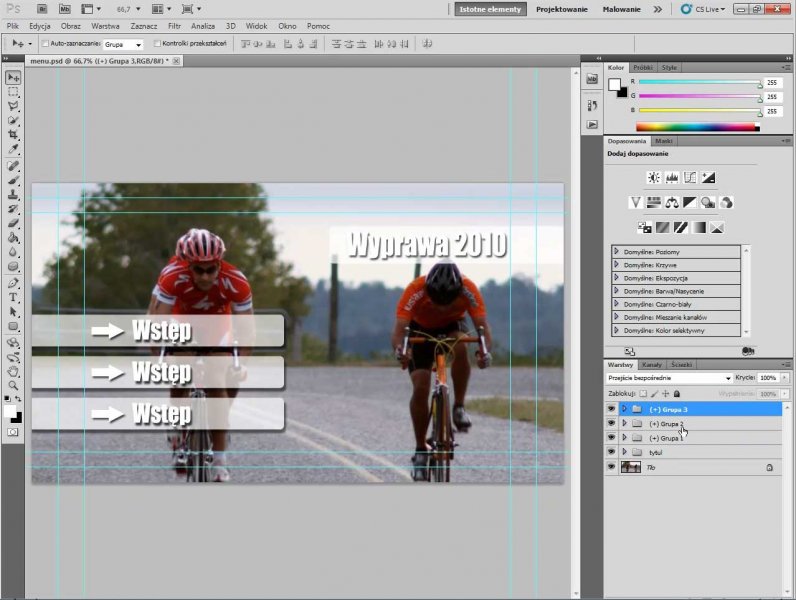Tick the Kontrolki przekształceń checkbox
796x600 pixels.
click(x=156, y=44)
